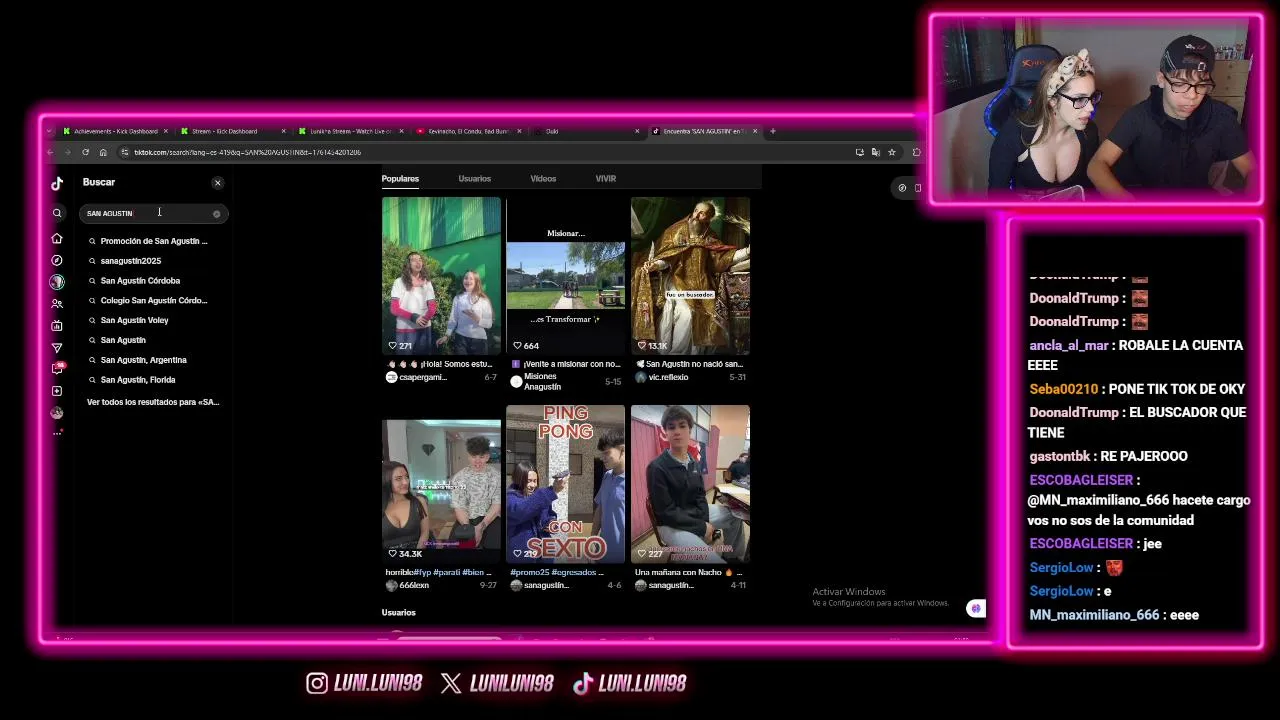Open a new browser tab with the plus
Screen dimensions: 1280x720
point(772,131)
